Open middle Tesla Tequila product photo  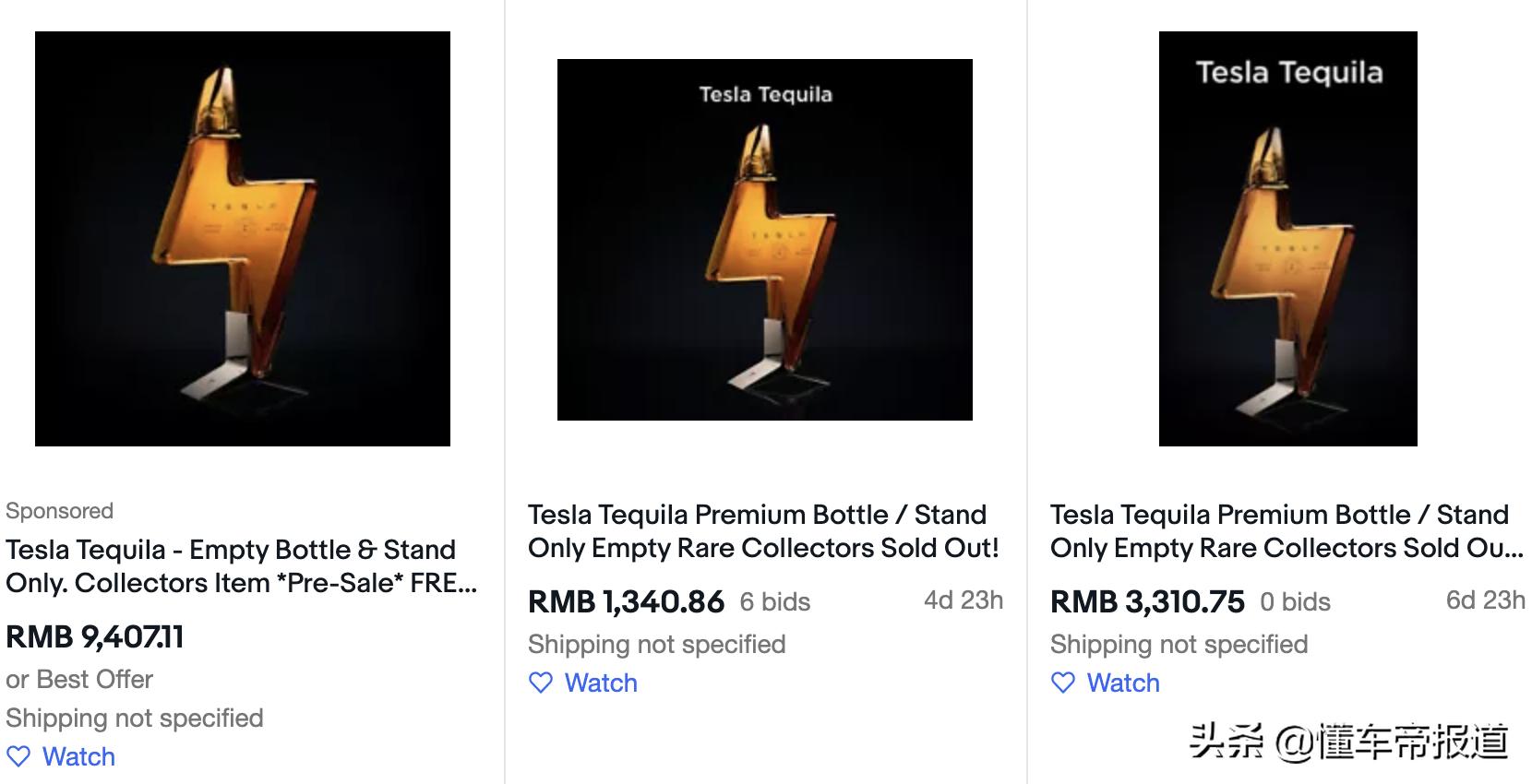765,240
